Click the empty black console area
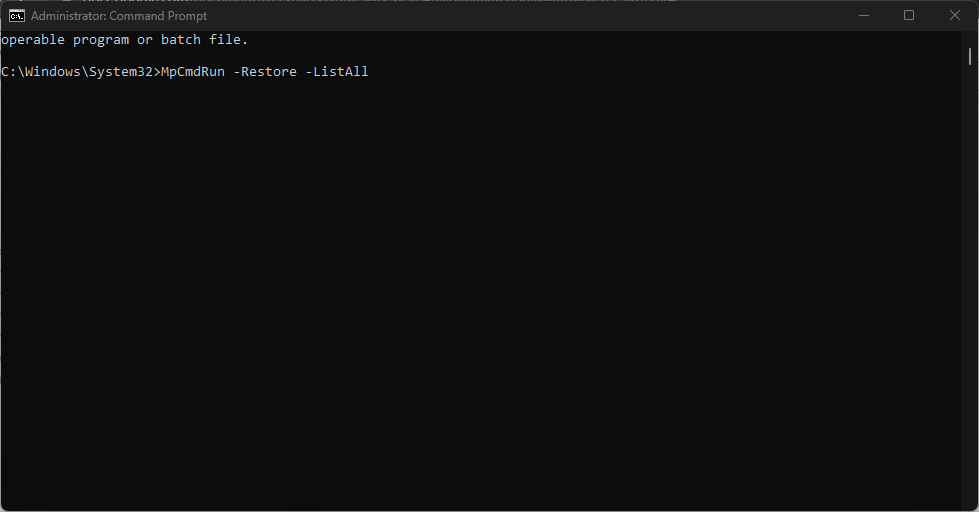Image resolution: width=979 pixels, height=512 pixels. click(x=480, y=300)
